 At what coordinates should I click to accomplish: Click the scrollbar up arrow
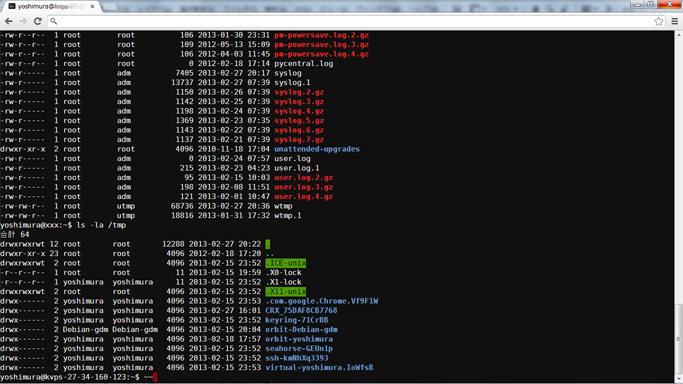tap(678, 34)
